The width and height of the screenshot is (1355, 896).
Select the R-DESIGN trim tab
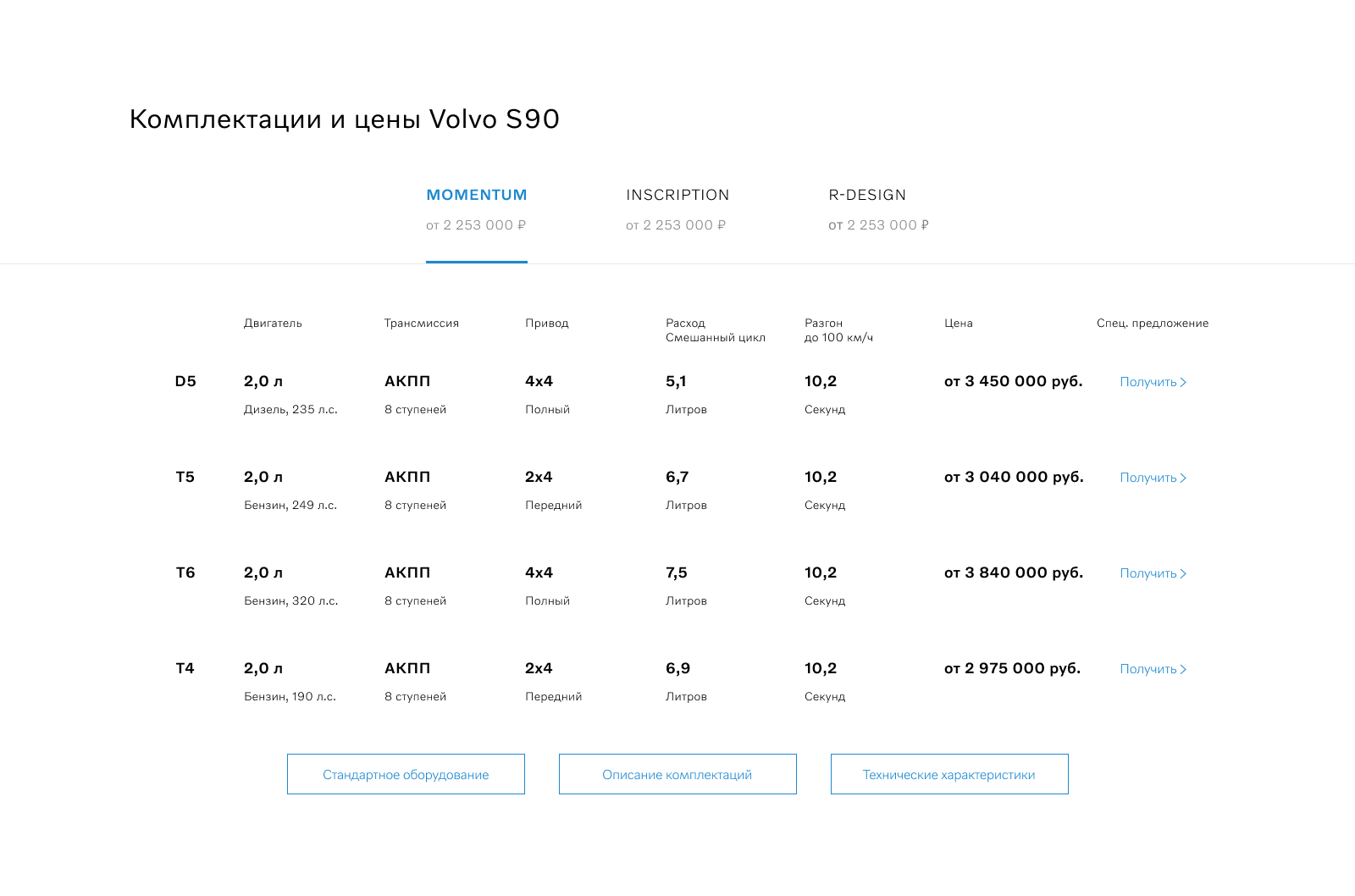[867, 196]
